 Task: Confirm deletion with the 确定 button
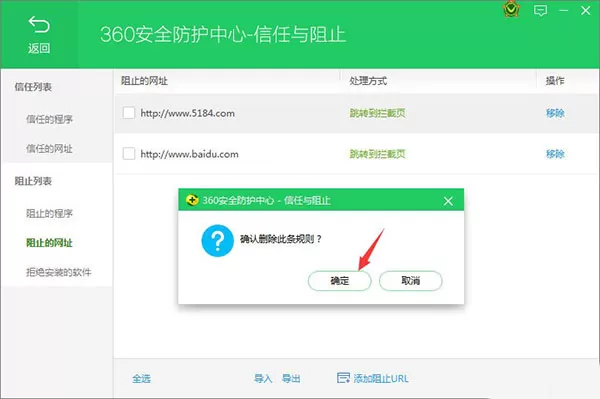339,281
